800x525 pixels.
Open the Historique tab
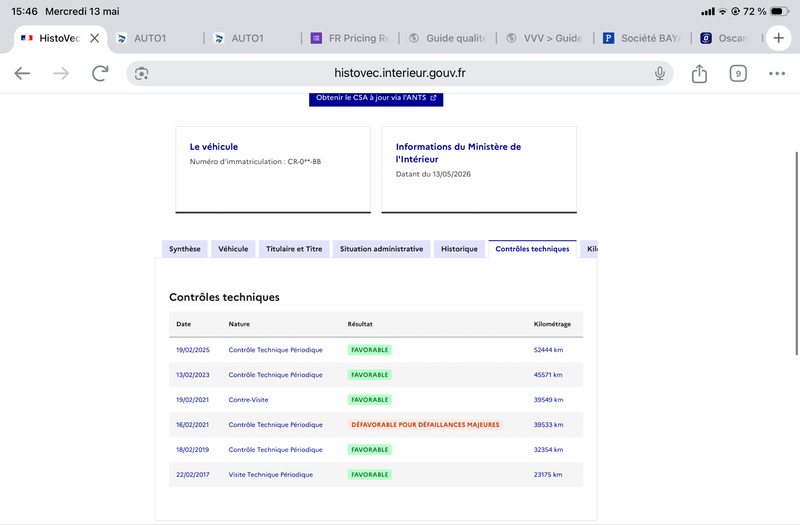point(459,249)
